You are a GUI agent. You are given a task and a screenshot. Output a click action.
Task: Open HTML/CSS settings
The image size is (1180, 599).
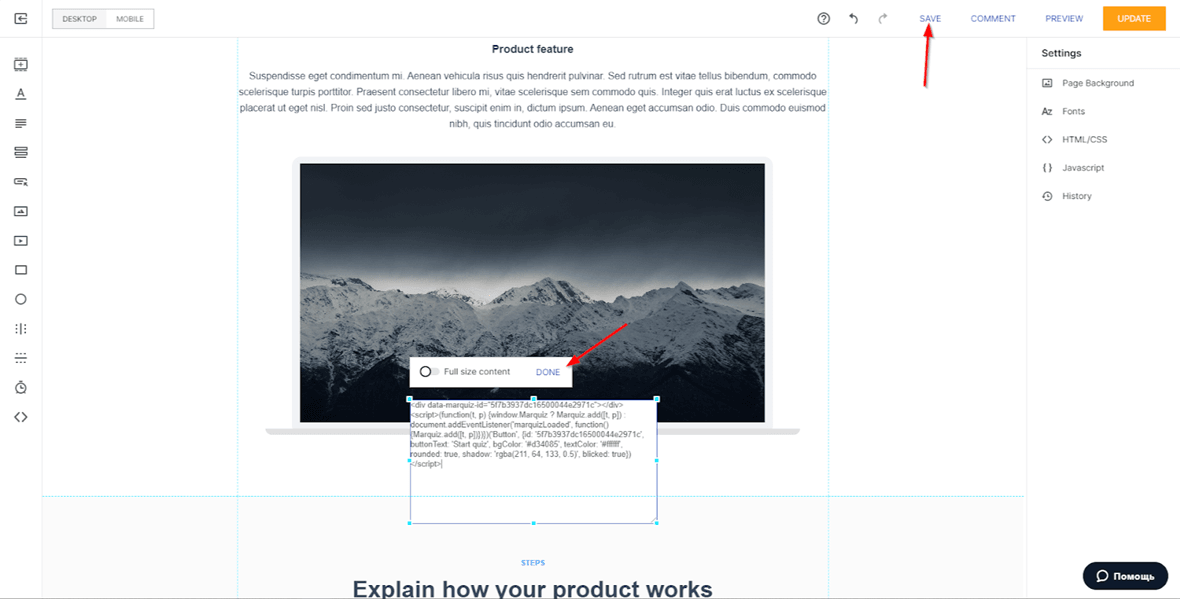pos(1084,139)
